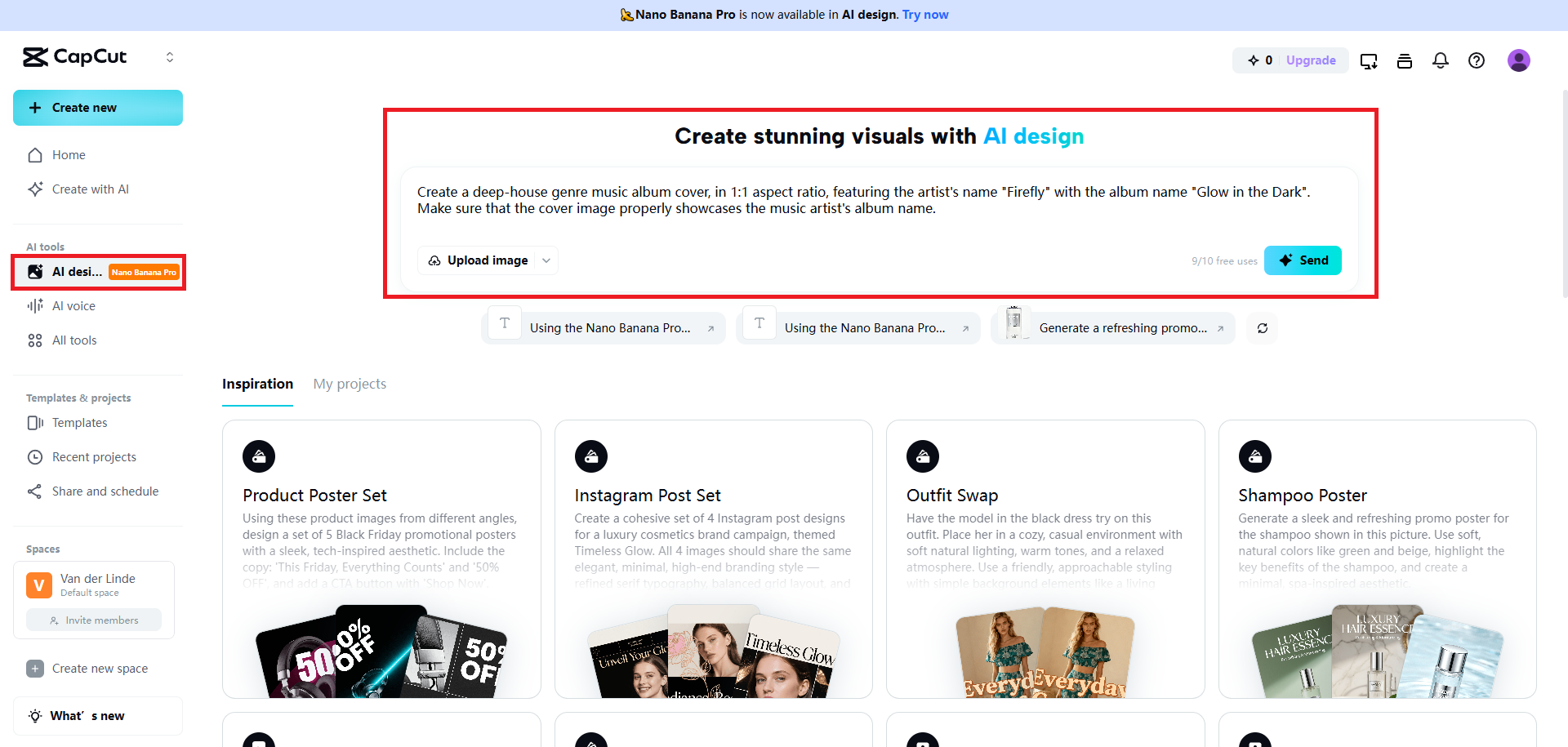
Task: Open the Share and schedule panel
Action: 105,491
